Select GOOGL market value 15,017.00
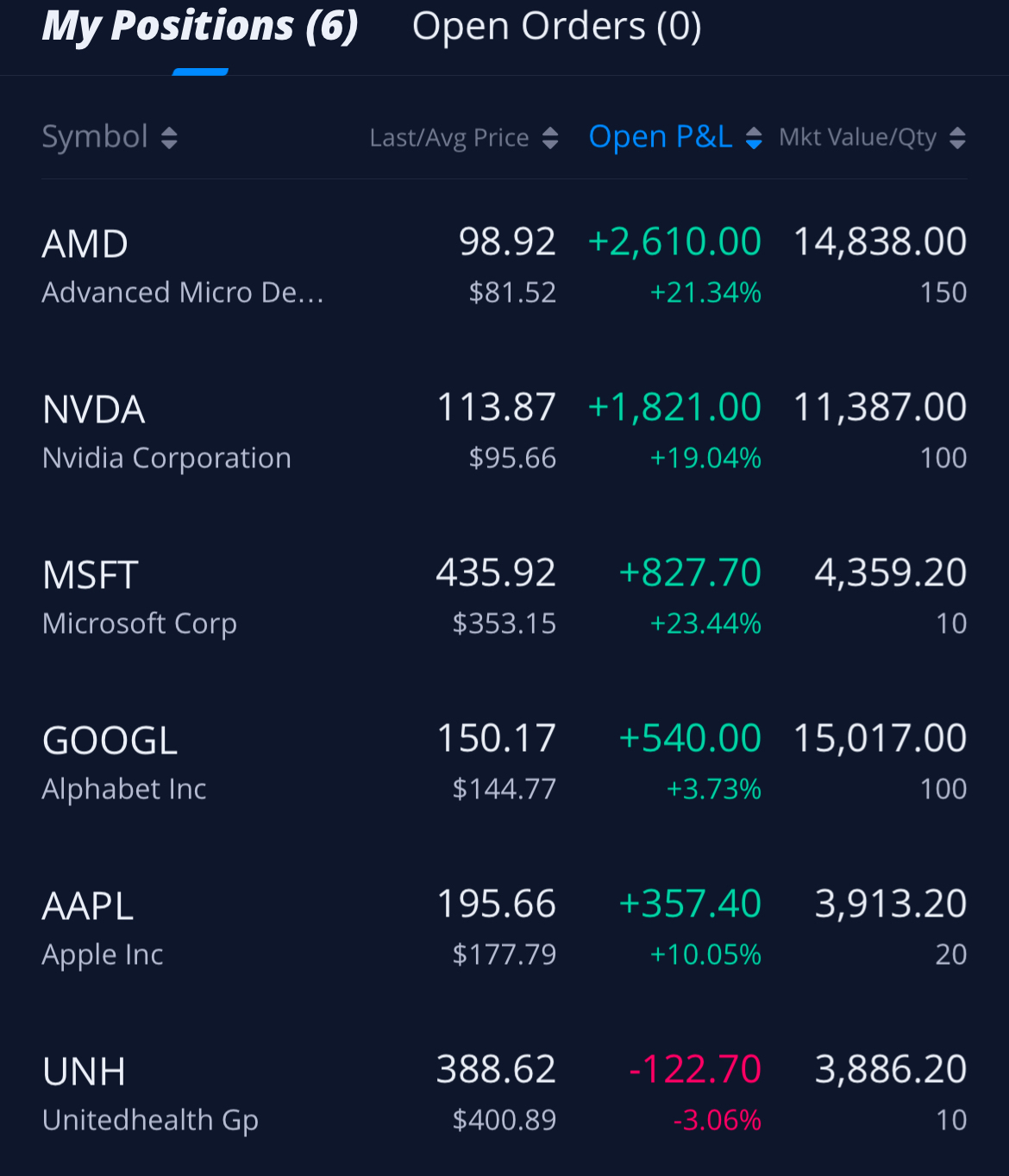 pyautogui.click(x=880, y=739)
